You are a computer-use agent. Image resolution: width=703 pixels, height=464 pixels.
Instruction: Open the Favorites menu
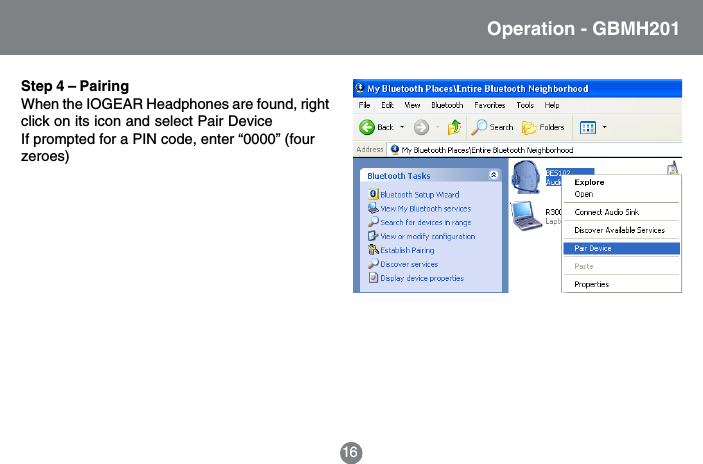coord(490,105)
